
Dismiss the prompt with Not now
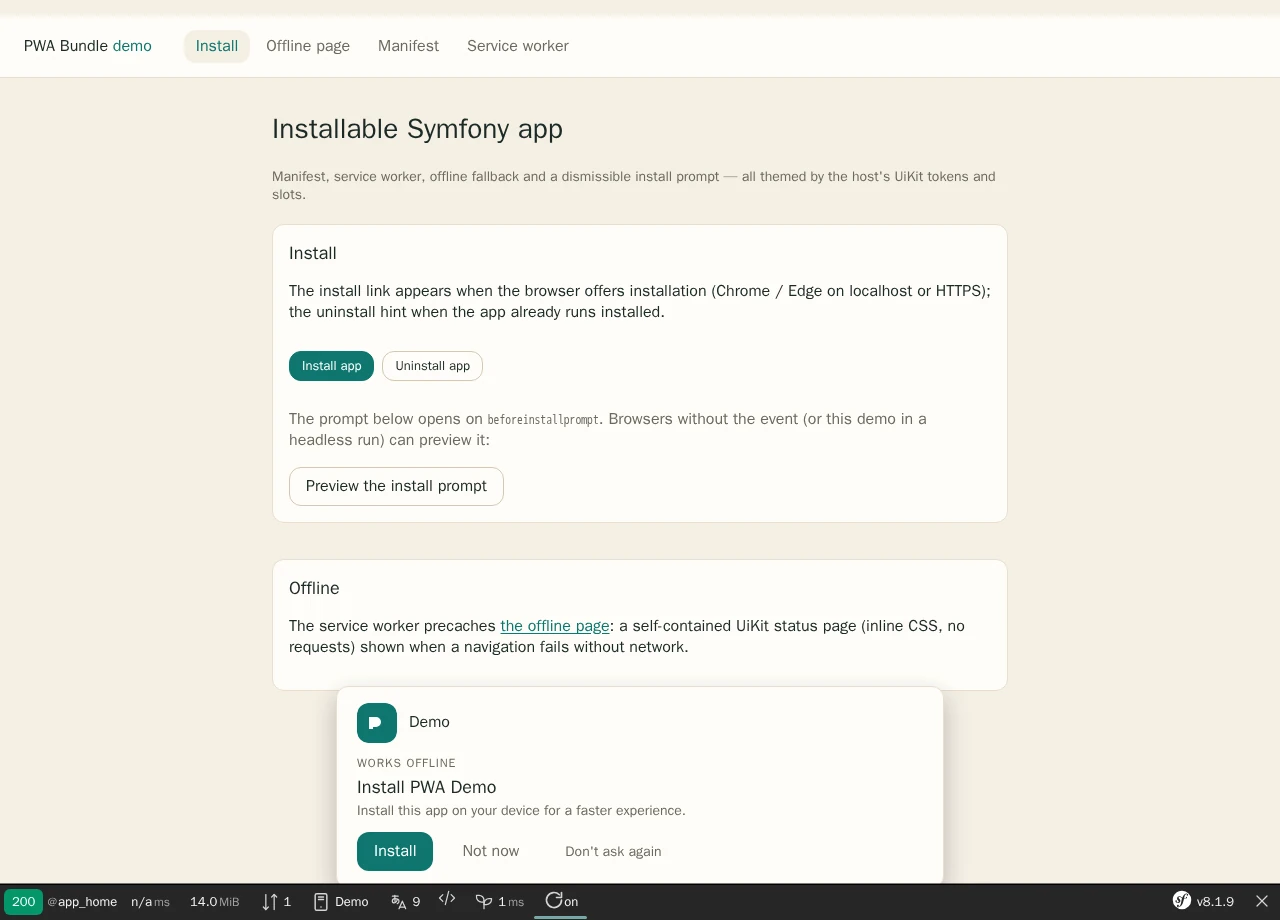pos(491,851)
